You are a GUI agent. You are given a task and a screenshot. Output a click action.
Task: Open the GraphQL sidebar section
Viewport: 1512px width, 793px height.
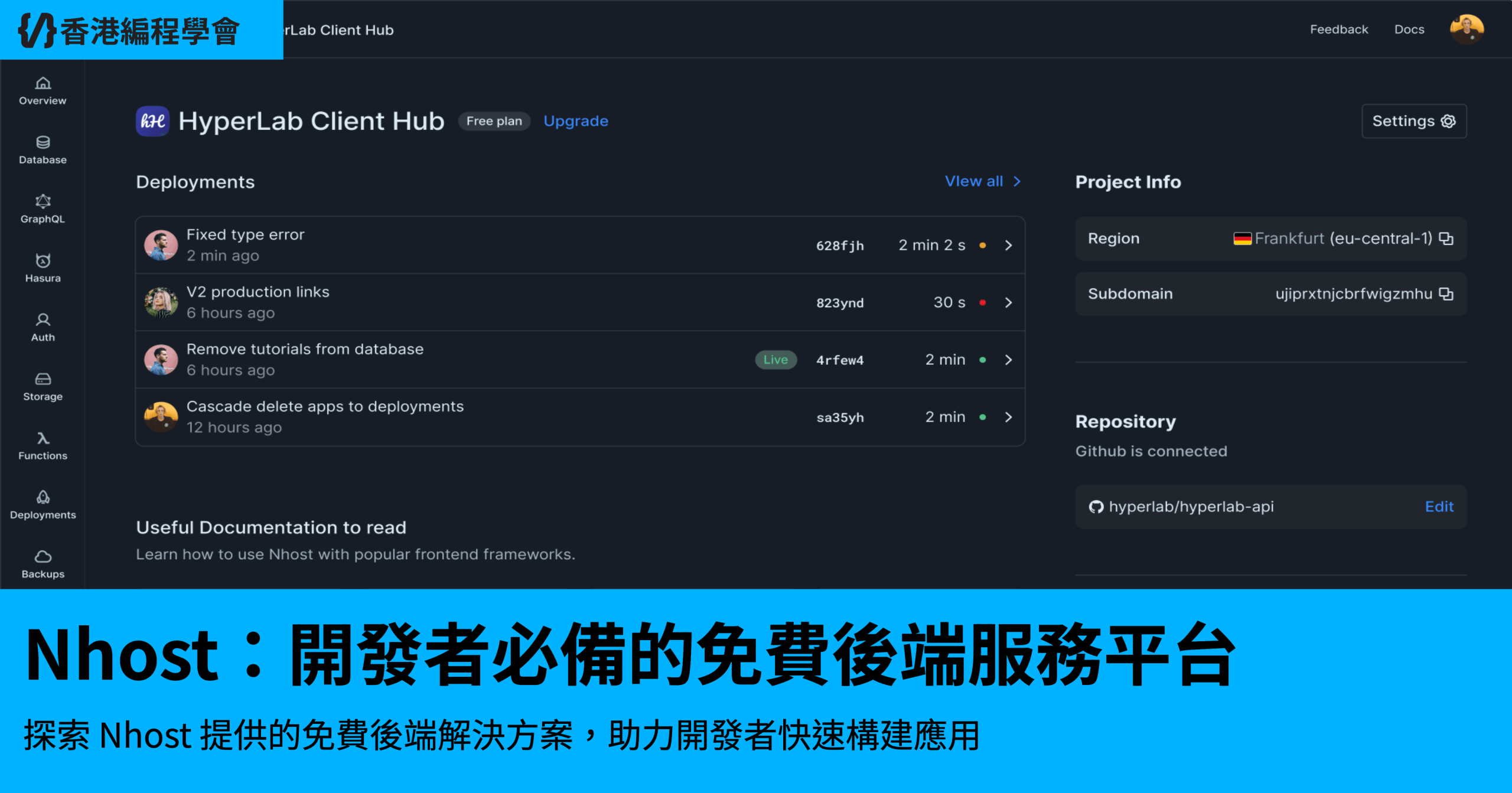coord(43,209)
